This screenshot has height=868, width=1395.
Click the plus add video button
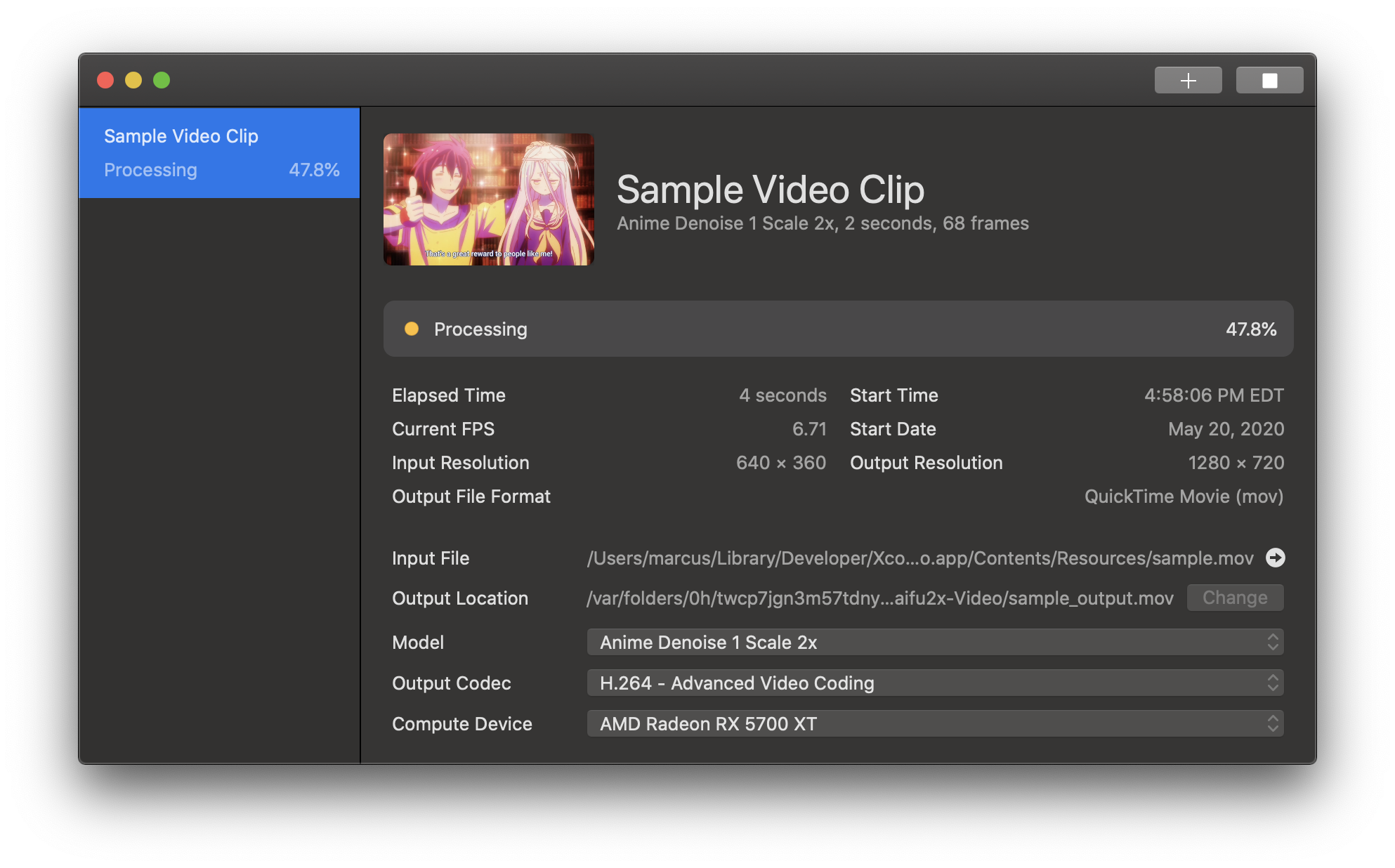(x=1188, y=80)
